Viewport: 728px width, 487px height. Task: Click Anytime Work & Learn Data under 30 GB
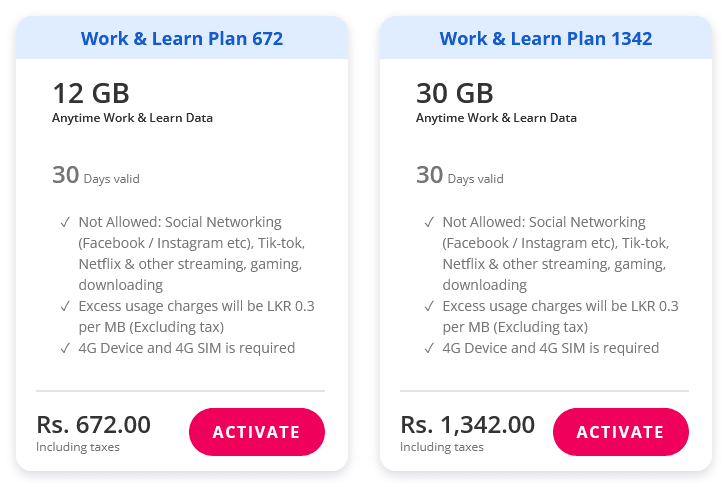pyautogui.click(x=496, y=118)
